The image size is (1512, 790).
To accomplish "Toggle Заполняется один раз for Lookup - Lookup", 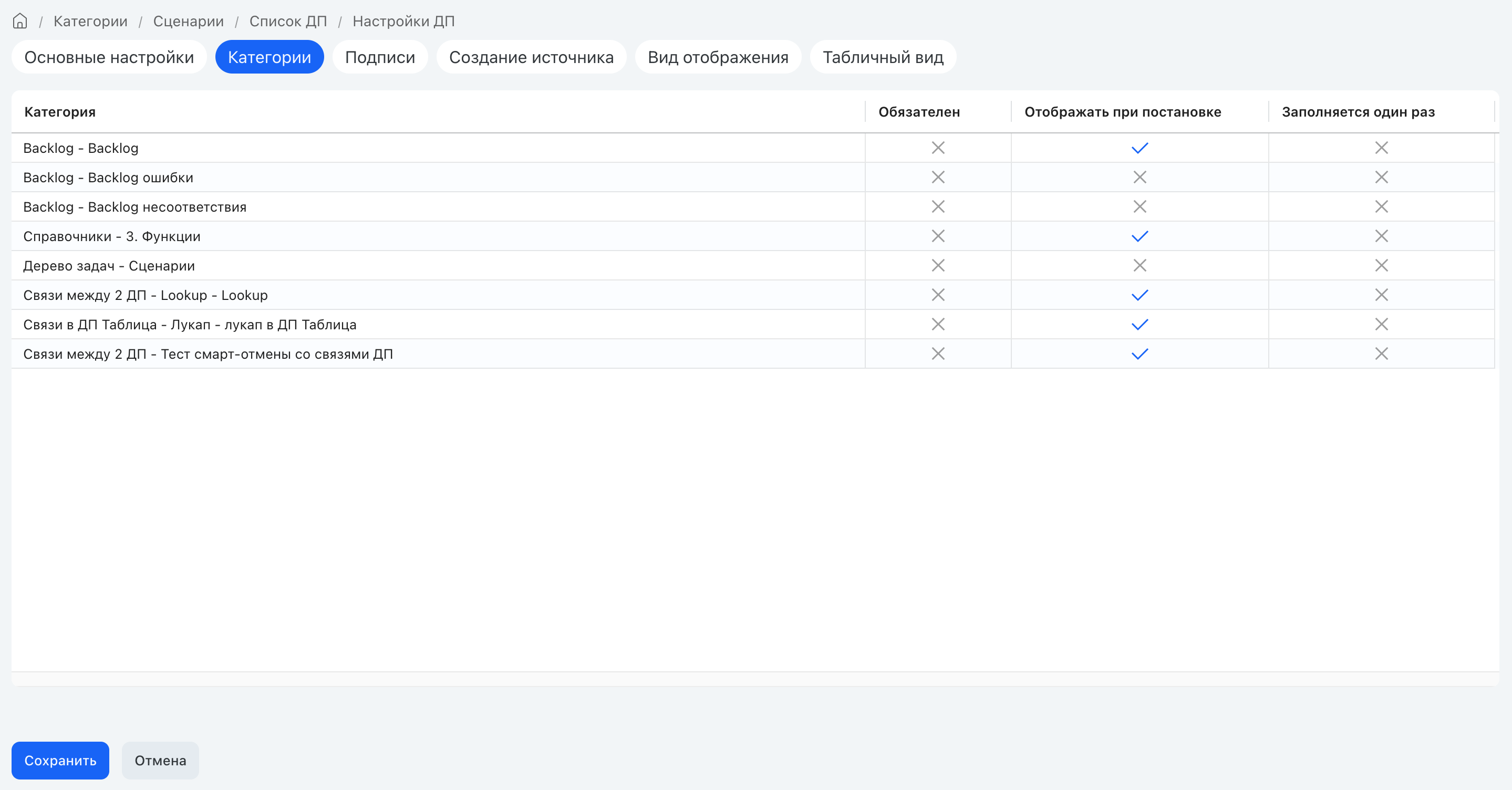I will pos(1382,295).
